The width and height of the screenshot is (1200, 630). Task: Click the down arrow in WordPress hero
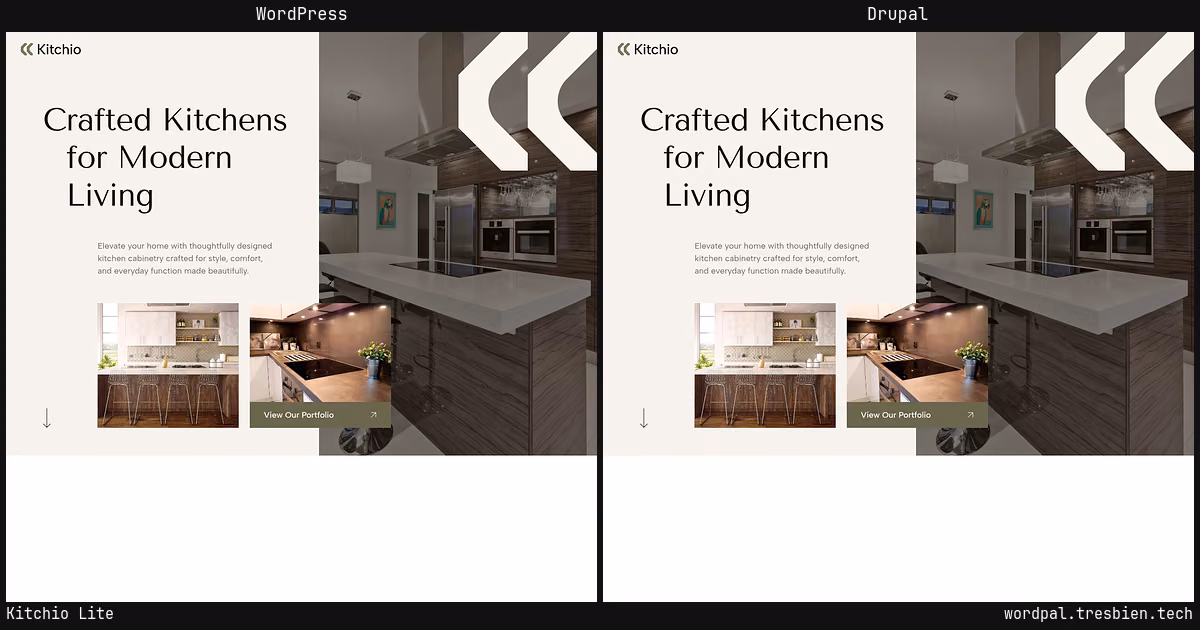pos(46,418)
